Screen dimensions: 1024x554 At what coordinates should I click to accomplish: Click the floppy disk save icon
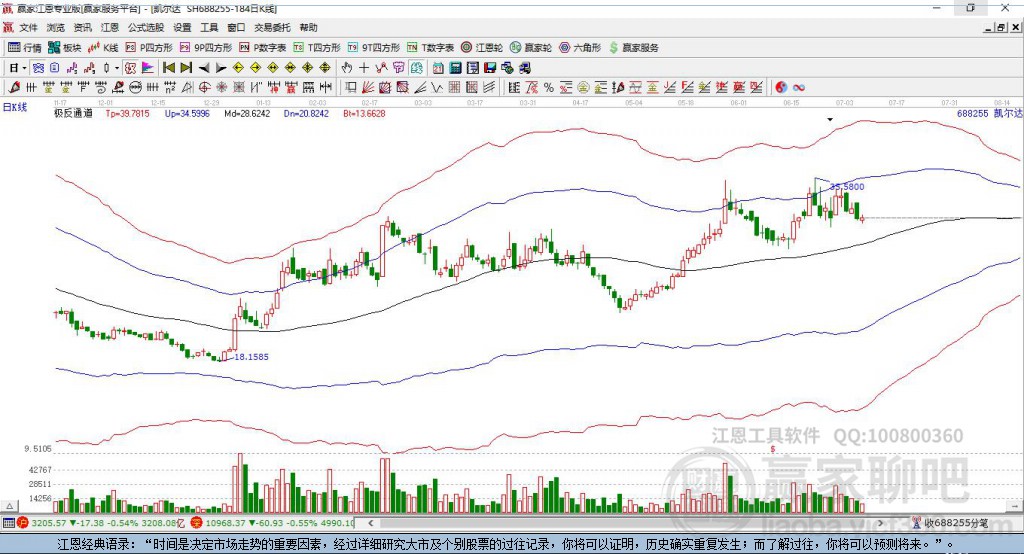coord(489,68)
